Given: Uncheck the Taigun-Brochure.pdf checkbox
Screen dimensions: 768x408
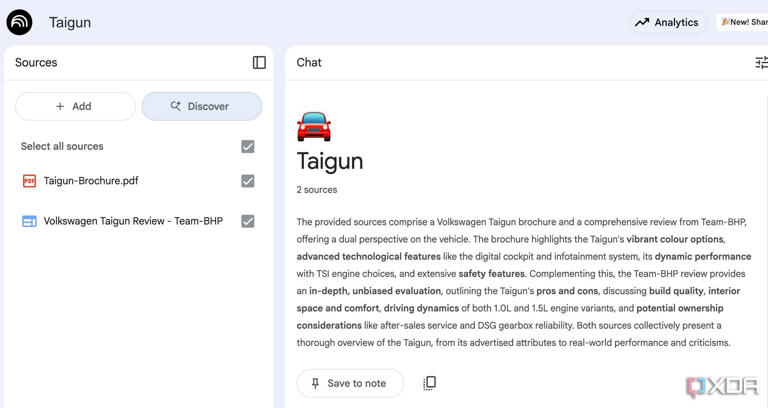Looking at the screenshot, I should (x=248, y=181).
